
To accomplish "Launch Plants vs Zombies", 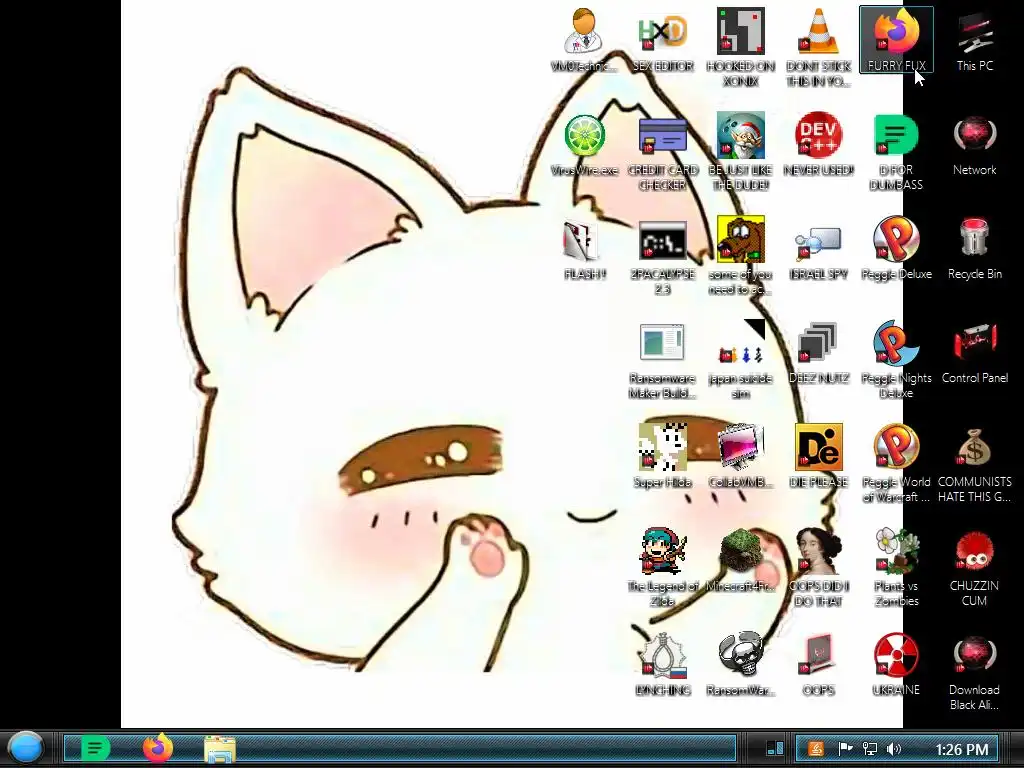I will point(896,568).
